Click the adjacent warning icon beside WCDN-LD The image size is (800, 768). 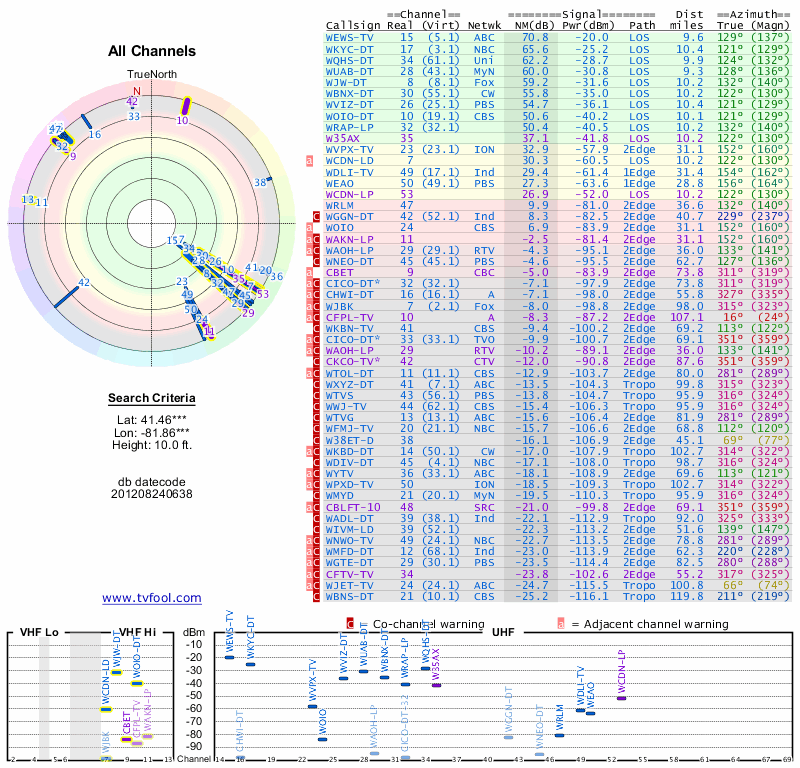[309, 161]
